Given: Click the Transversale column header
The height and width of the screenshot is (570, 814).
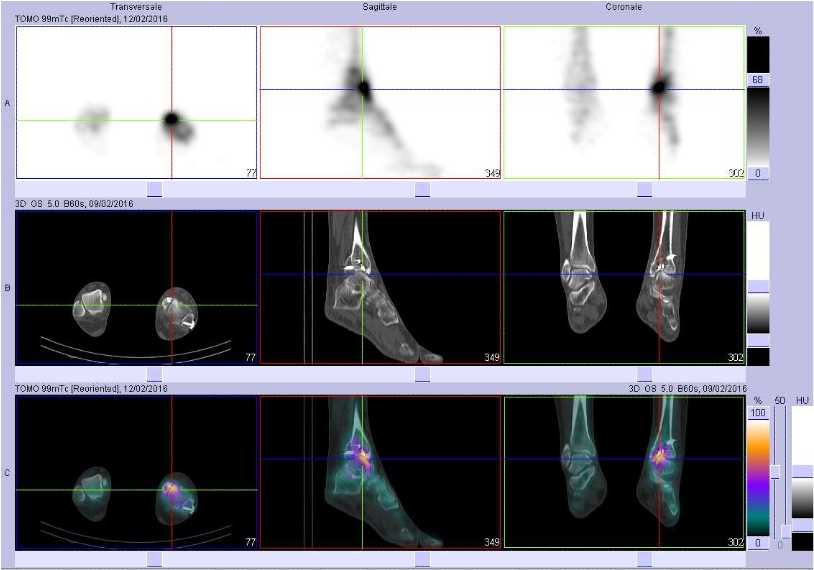Looking at the screenshot, I should (x=136, y=7).
